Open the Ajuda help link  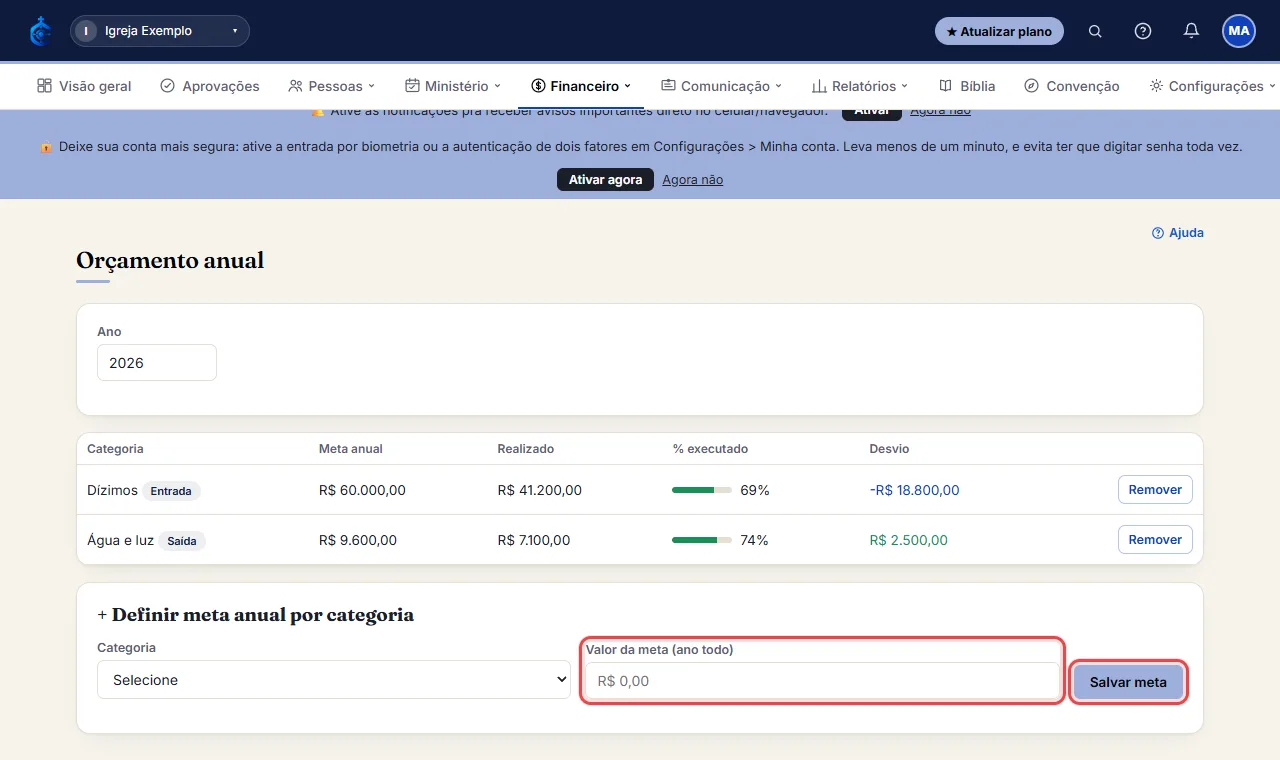pyautogui.click(x=1178, y=233)
